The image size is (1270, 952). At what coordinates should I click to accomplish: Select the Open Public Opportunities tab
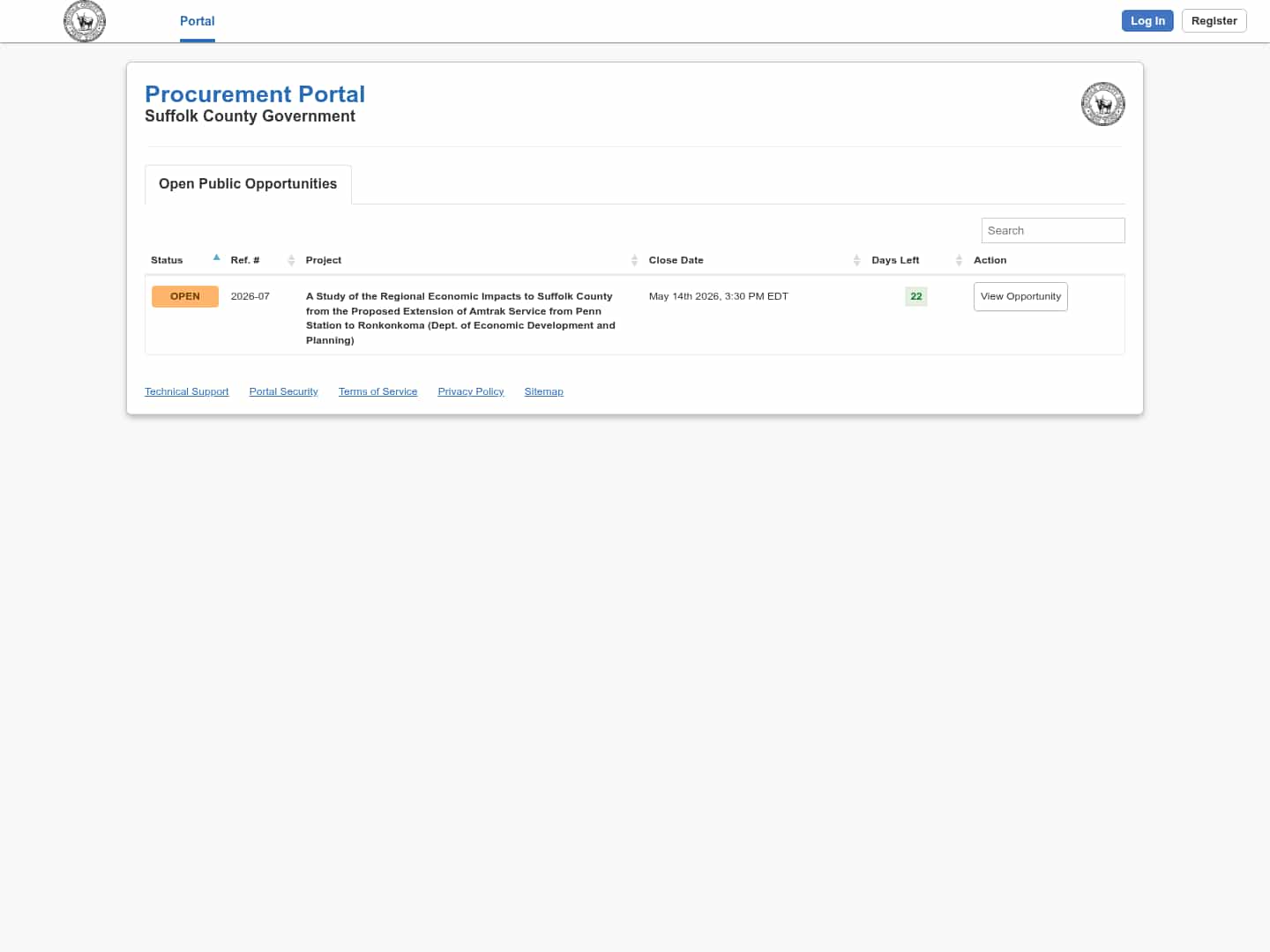(x=248, y=184)
